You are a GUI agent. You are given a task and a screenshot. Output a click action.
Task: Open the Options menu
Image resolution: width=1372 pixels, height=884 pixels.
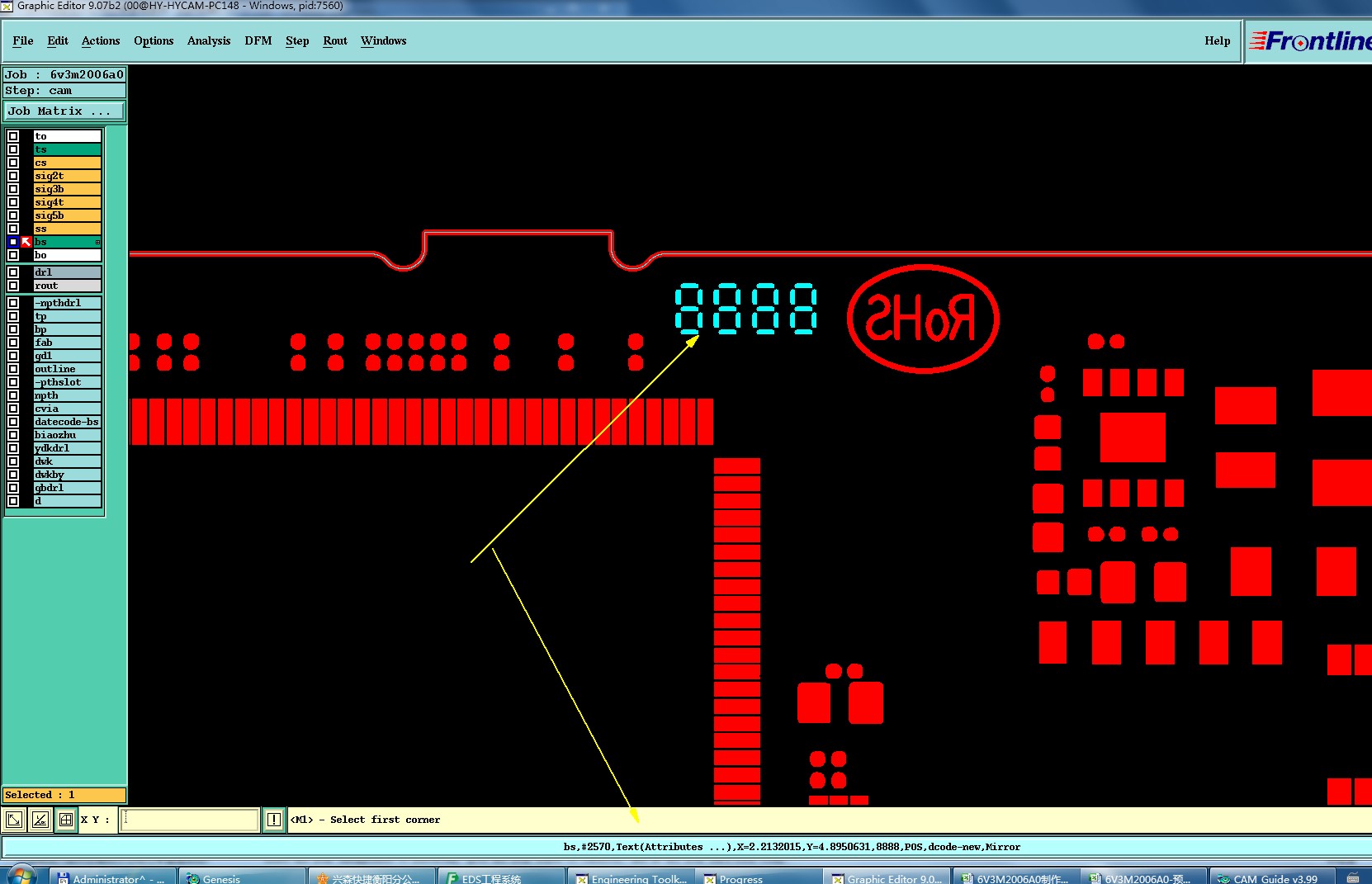[x=154, y=40]
